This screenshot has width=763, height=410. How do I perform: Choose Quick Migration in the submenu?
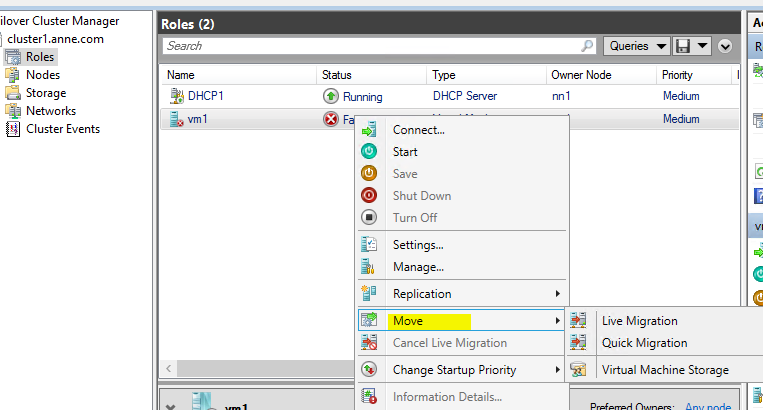point(665,343)
